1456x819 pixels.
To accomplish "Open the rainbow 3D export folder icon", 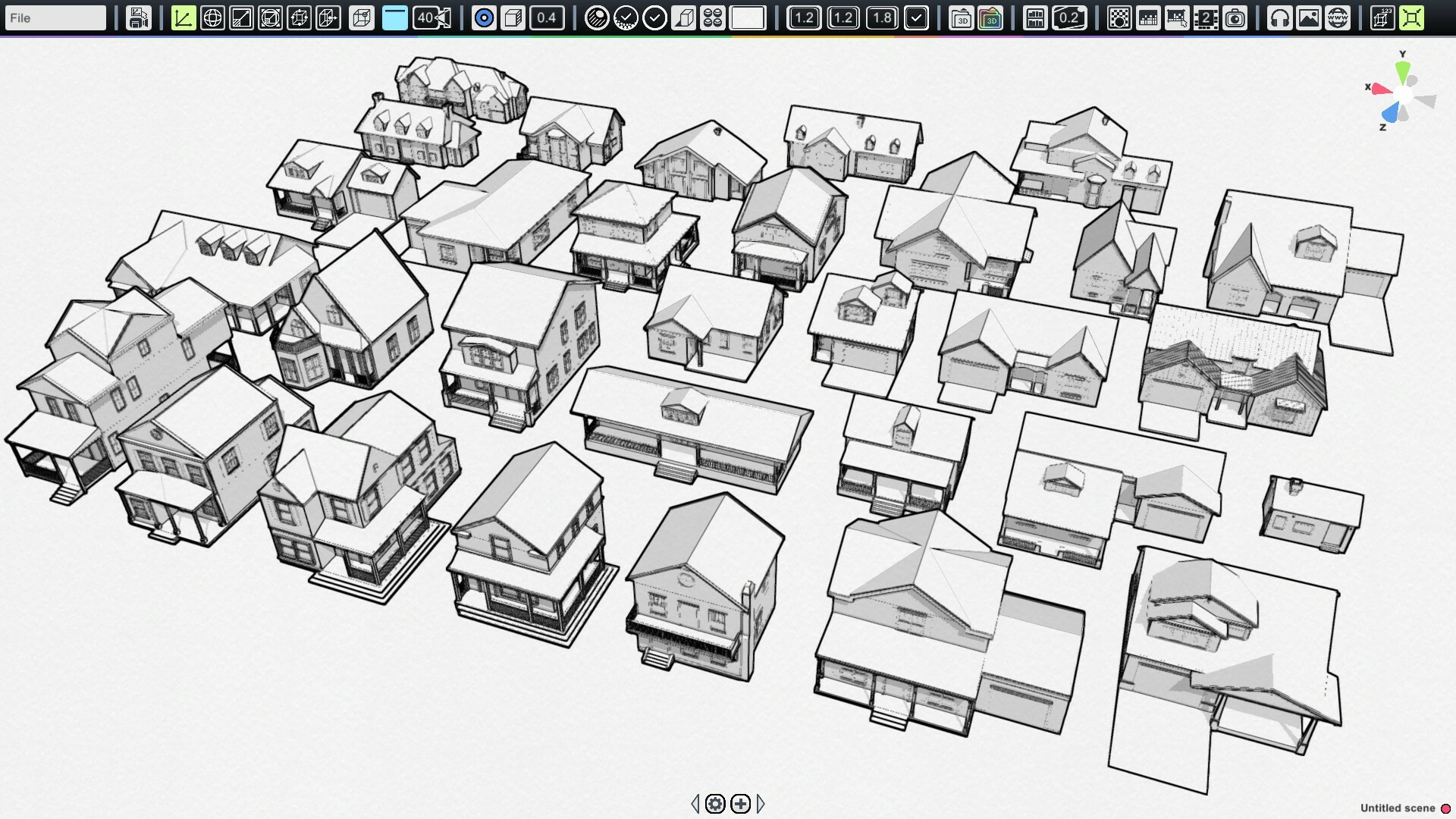I will pos(991,17).
